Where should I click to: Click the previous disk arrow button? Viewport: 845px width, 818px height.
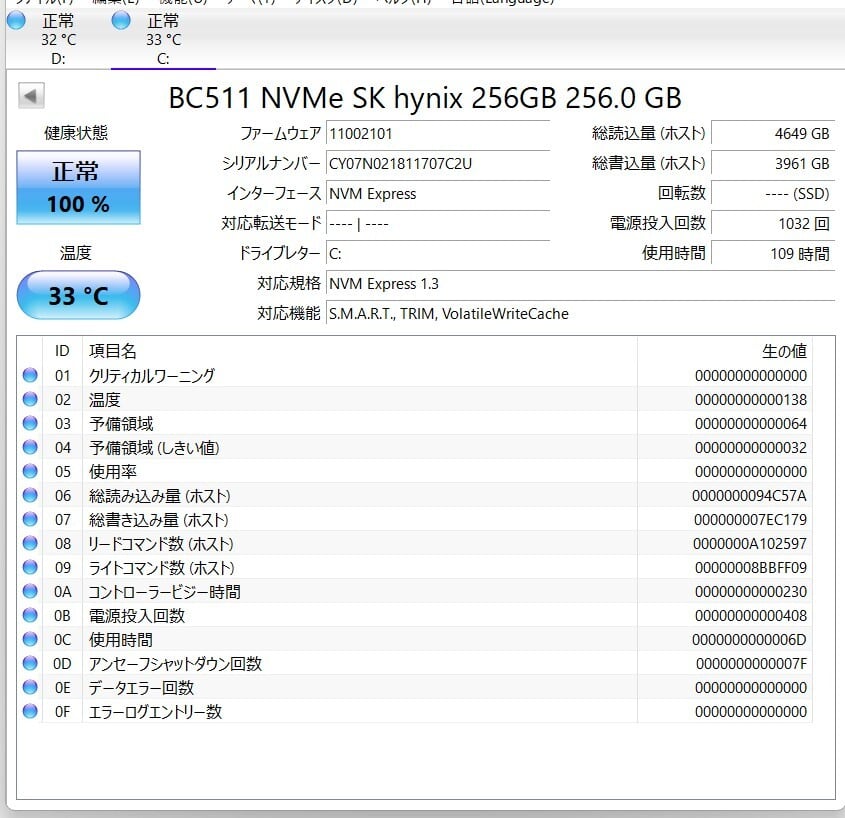tap(31, 96)
